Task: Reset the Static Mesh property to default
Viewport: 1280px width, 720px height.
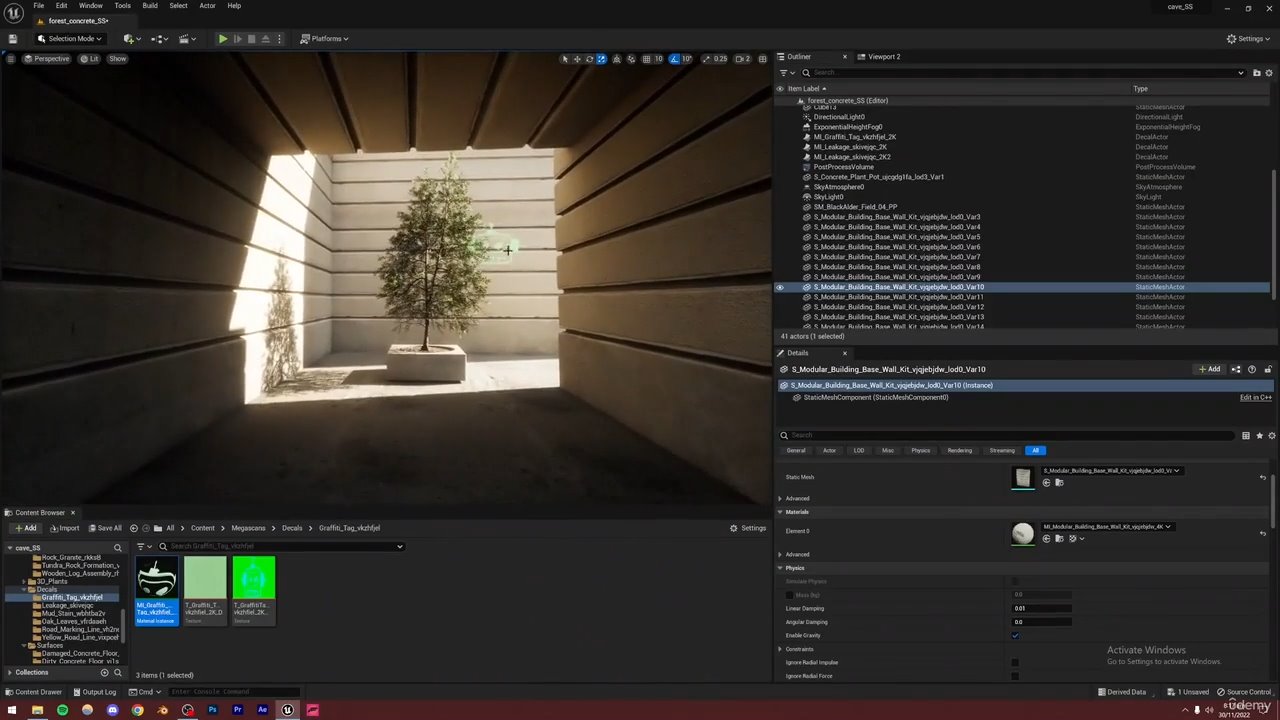Action: (1263, 478)
